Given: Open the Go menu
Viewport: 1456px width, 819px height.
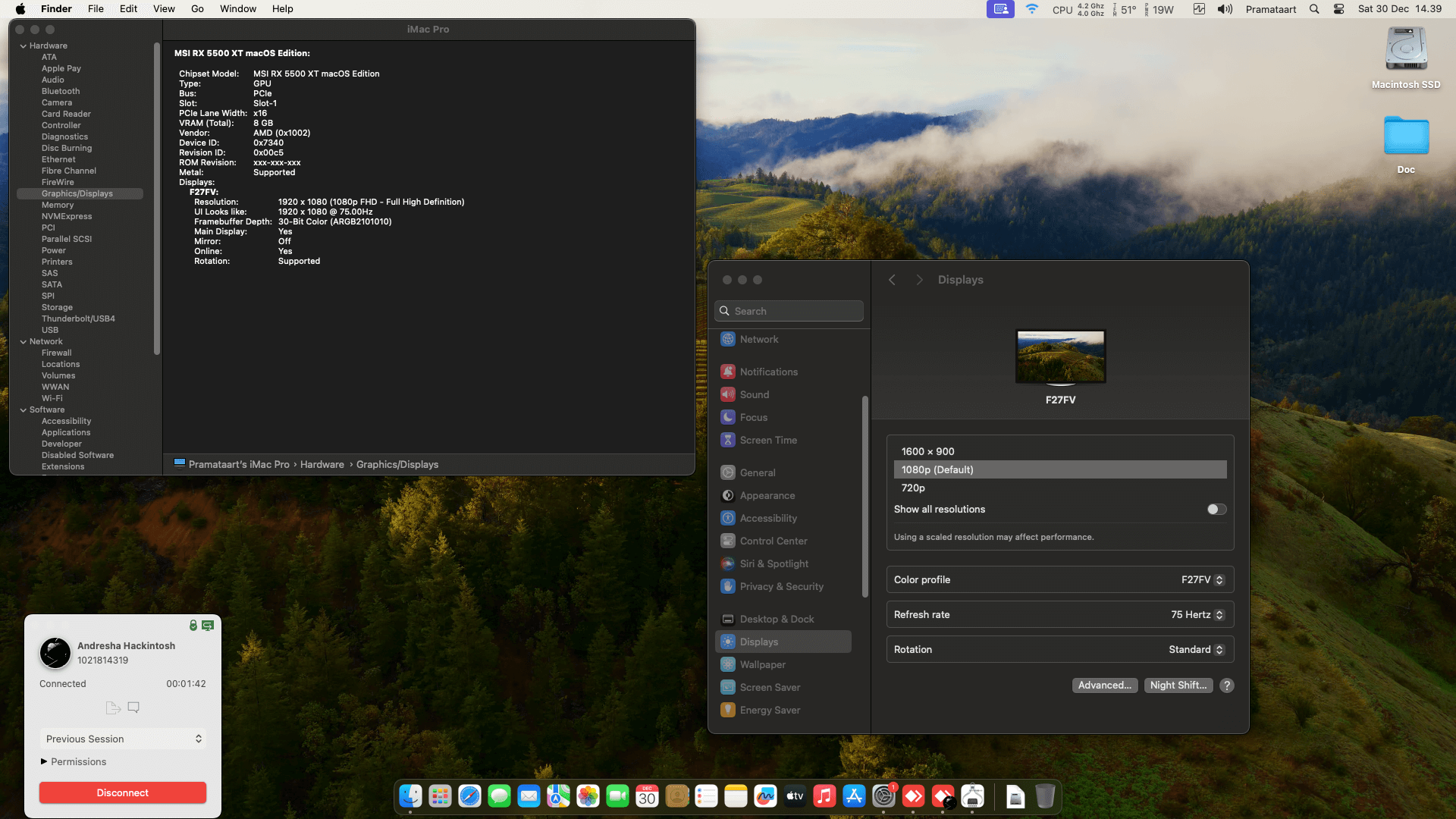Looking at the screenshot, I should 197,9.
